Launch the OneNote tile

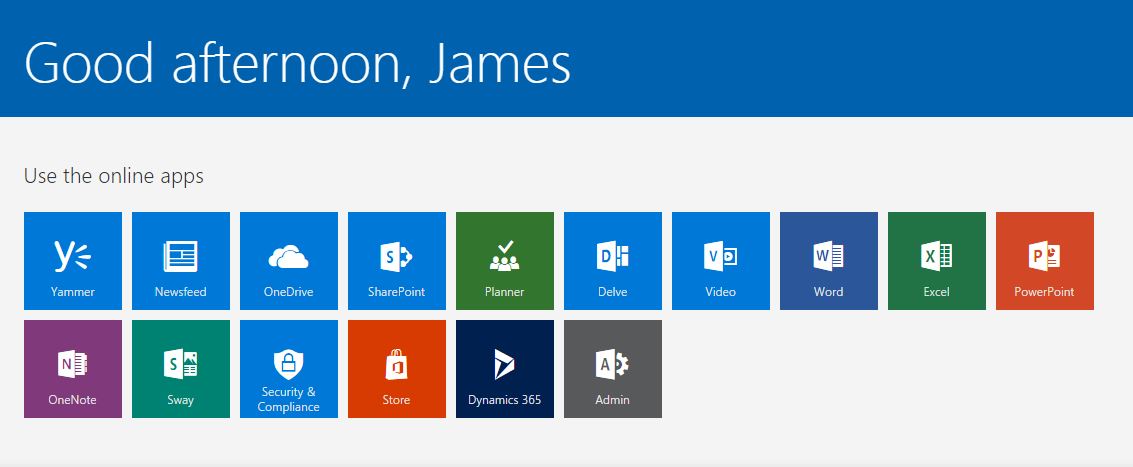click(73, 369)
